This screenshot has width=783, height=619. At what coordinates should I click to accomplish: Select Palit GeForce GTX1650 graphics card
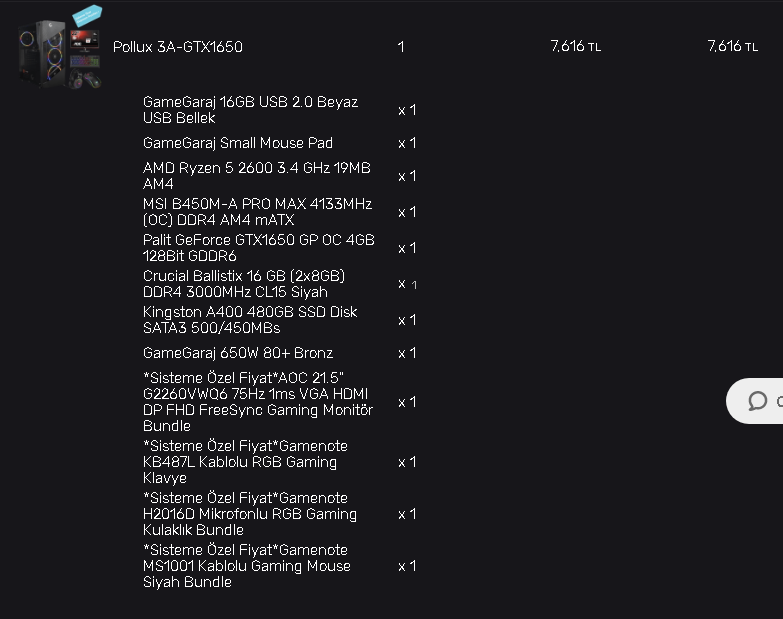pos(259,248)
